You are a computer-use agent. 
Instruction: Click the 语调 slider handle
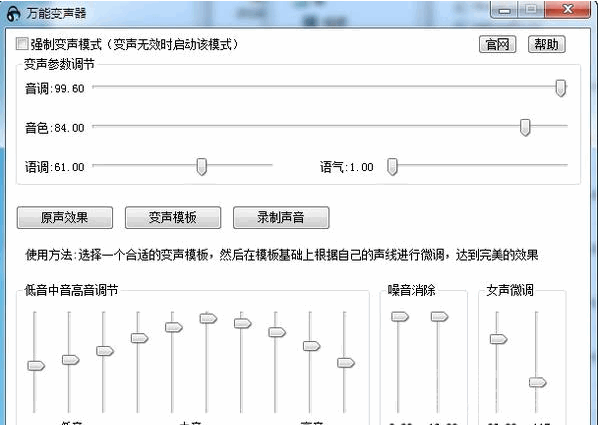[x=201, y=167]
